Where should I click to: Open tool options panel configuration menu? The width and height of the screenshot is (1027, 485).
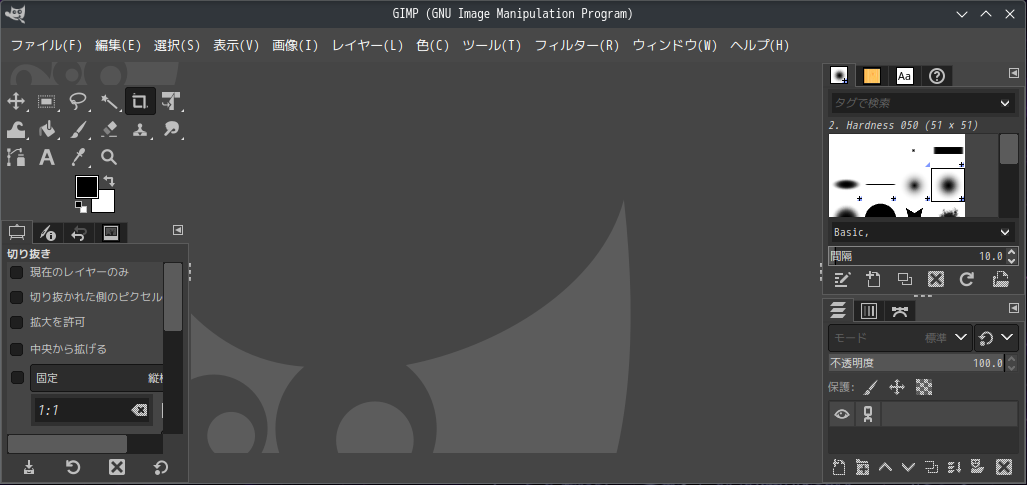[x=177, y=230]
